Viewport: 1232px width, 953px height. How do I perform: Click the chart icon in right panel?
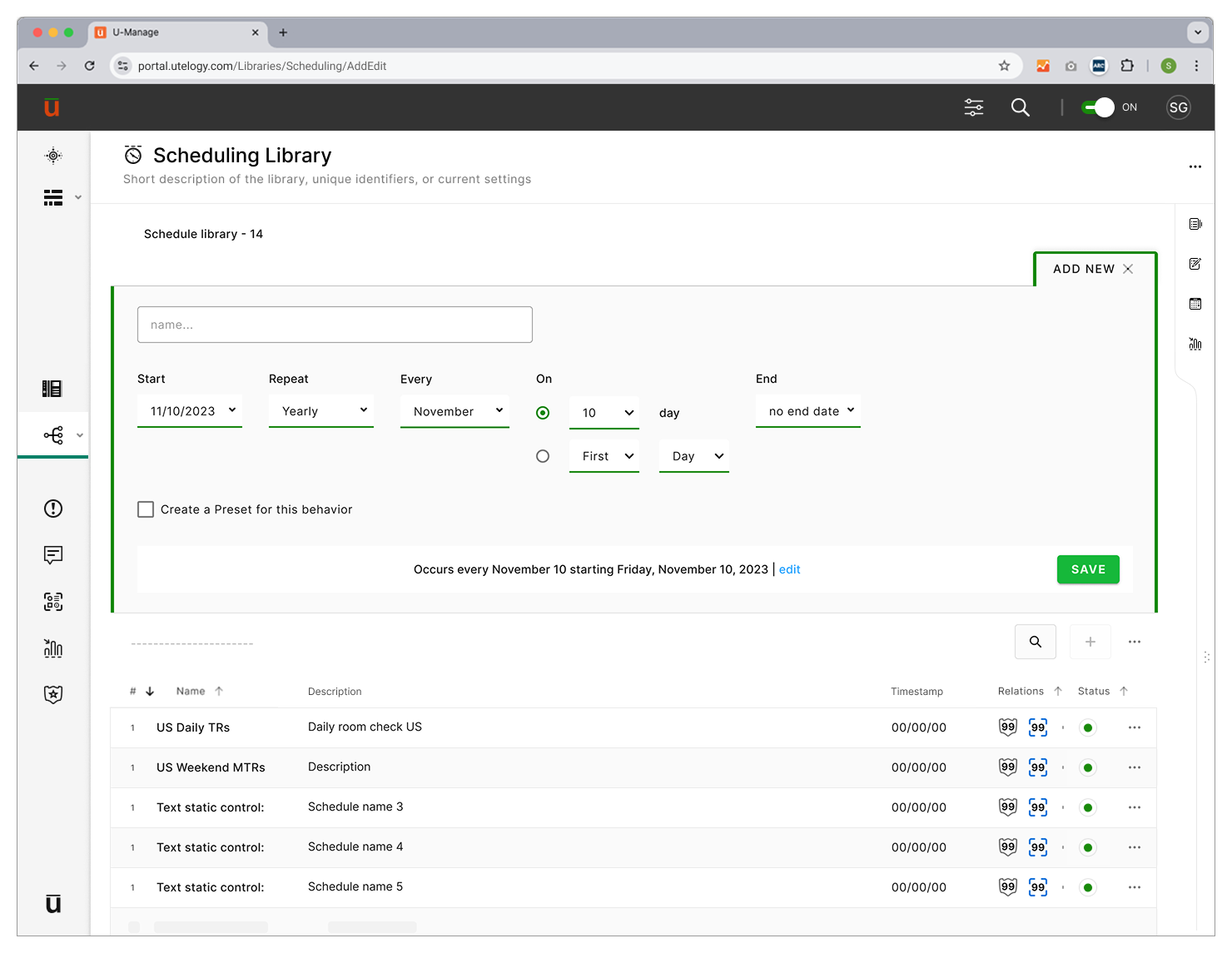(x=1195, y=344)
